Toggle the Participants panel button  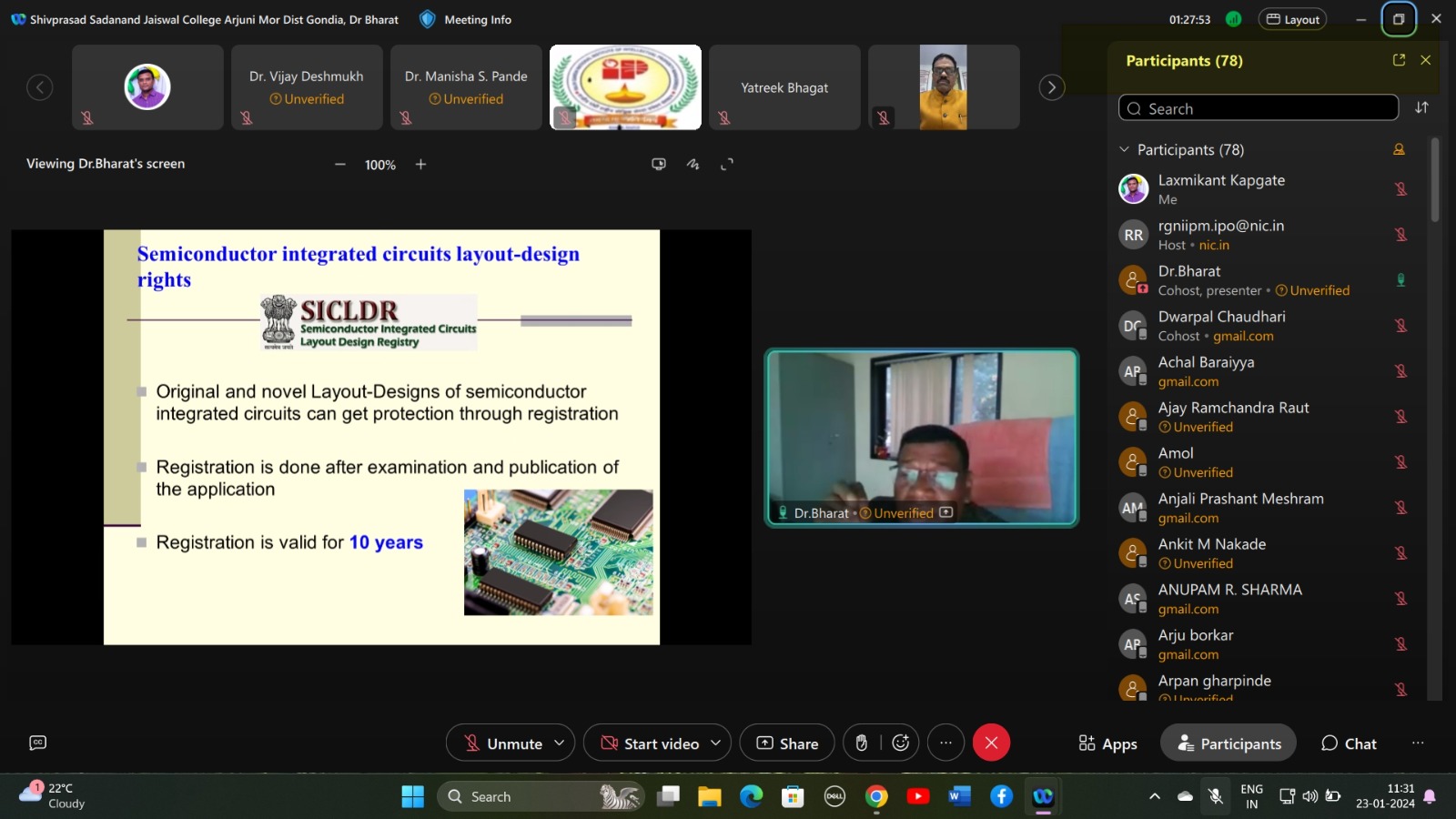pyautogui.click(x=1228, y=743)
